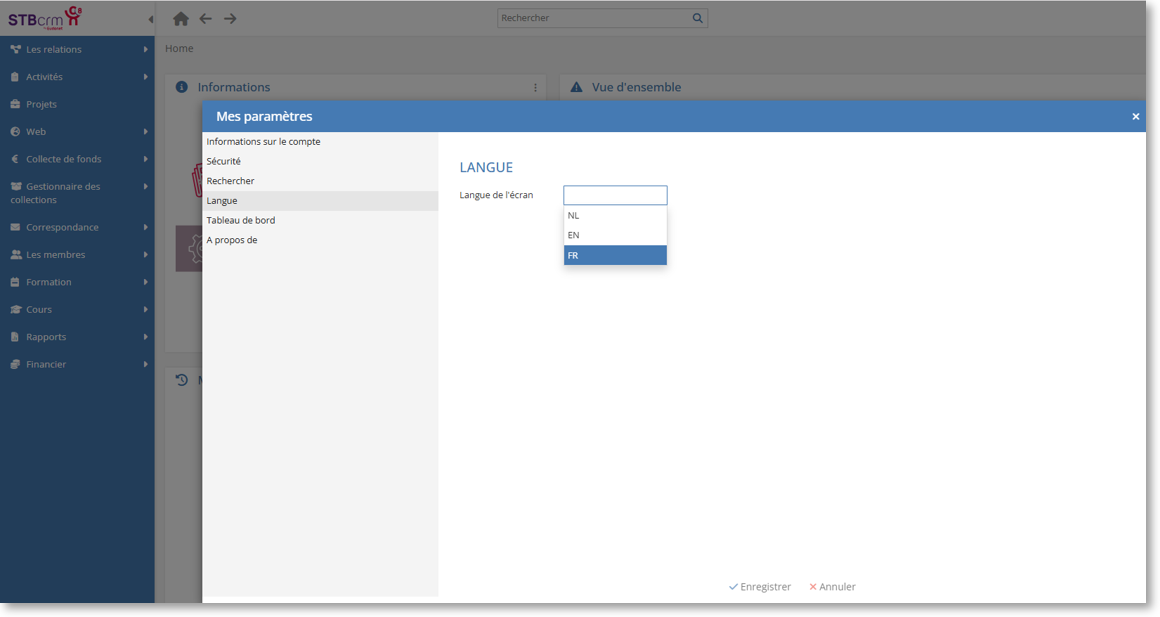Screen dimensions: 1160x617
Task: Click the STBcrm logo
Action: click(45, 18)
